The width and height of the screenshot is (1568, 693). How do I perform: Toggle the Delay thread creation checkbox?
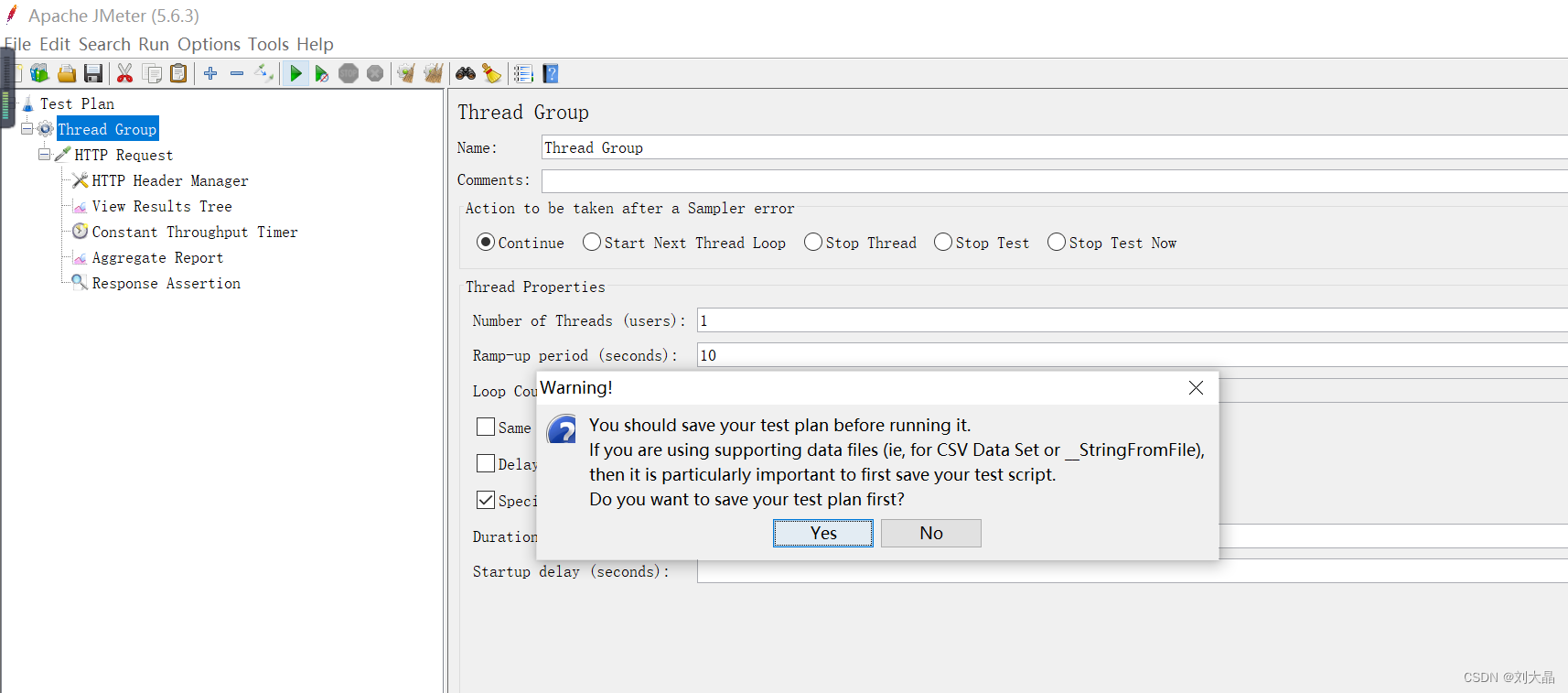tap(486, 463)
